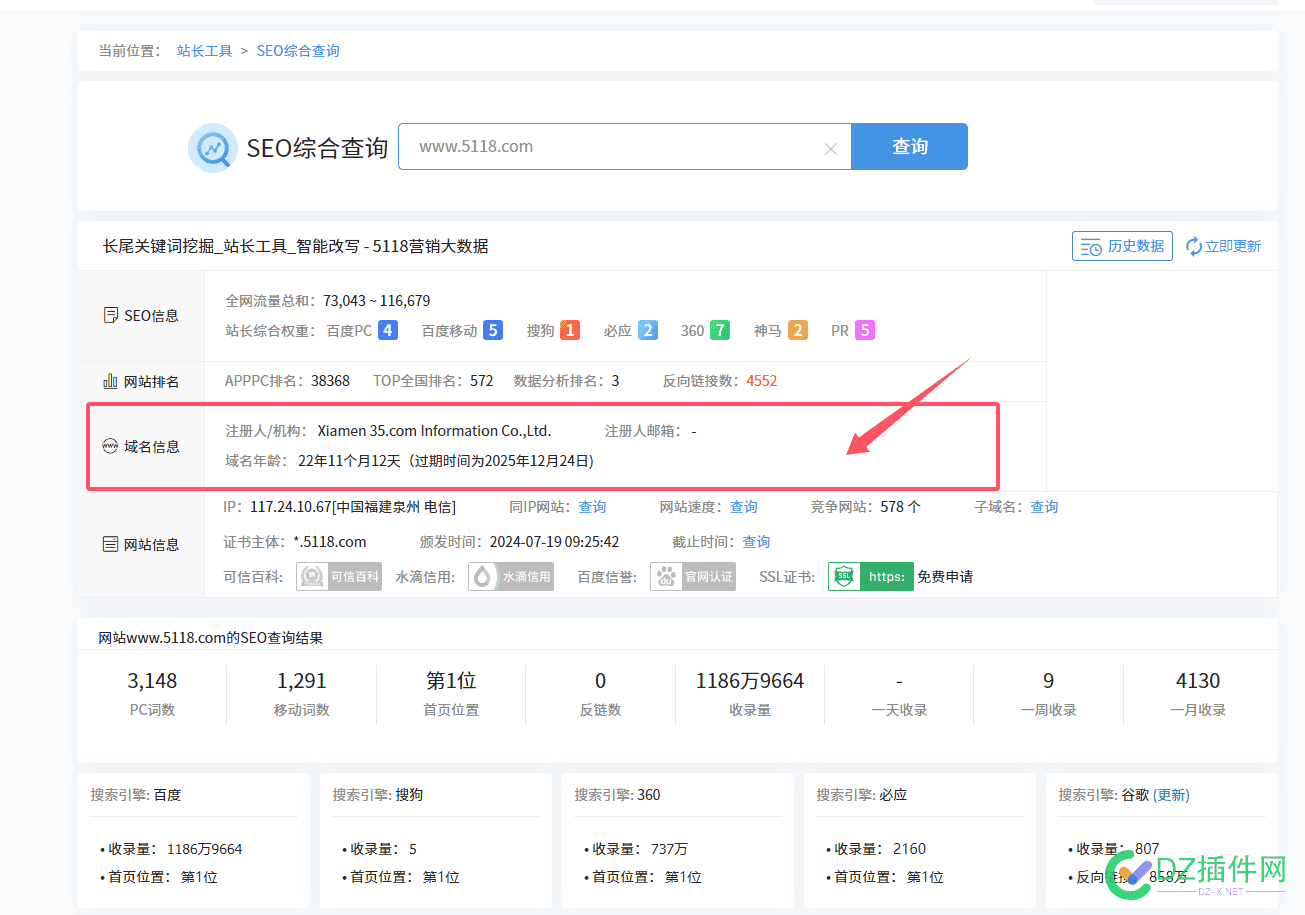Click the 官网认证 Baidu paw badge

click(693, 577)
